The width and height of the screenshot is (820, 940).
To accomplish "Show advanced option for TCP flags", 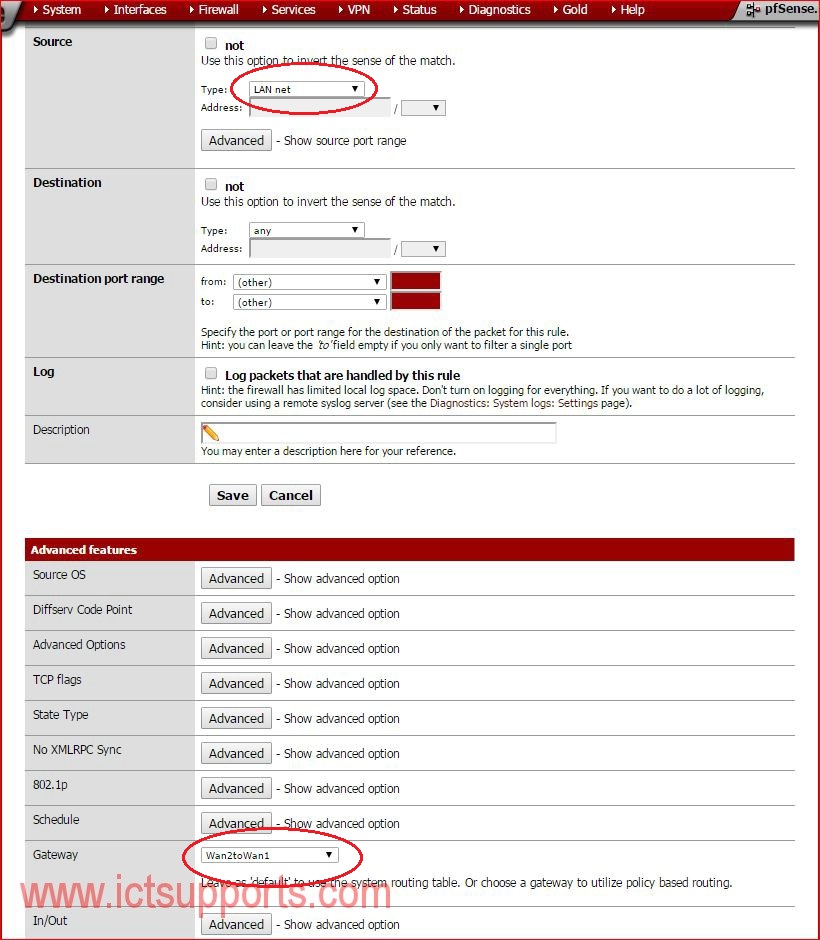I will 236,683.
